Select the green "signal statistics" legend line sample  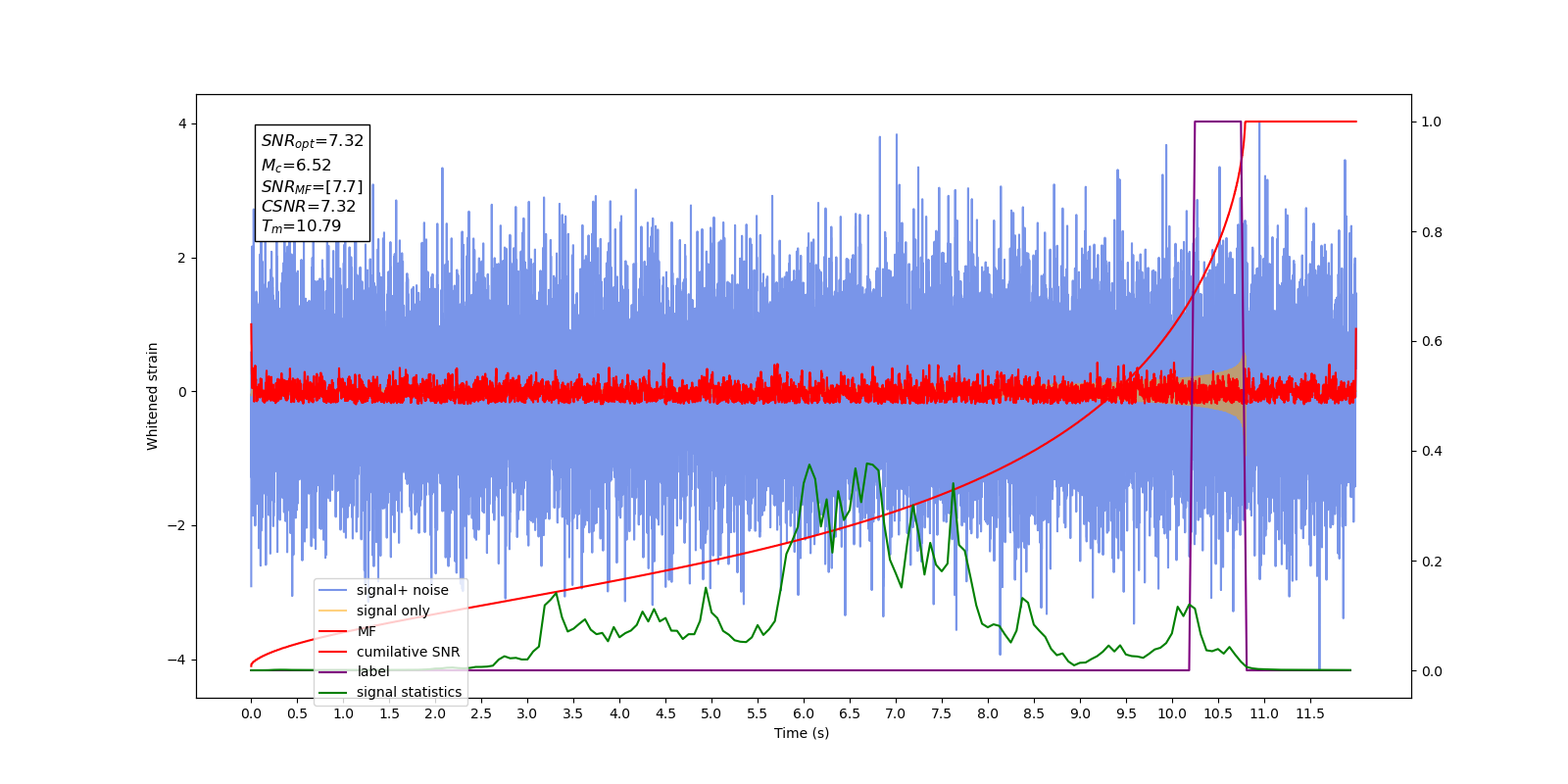tap(333, 693)
